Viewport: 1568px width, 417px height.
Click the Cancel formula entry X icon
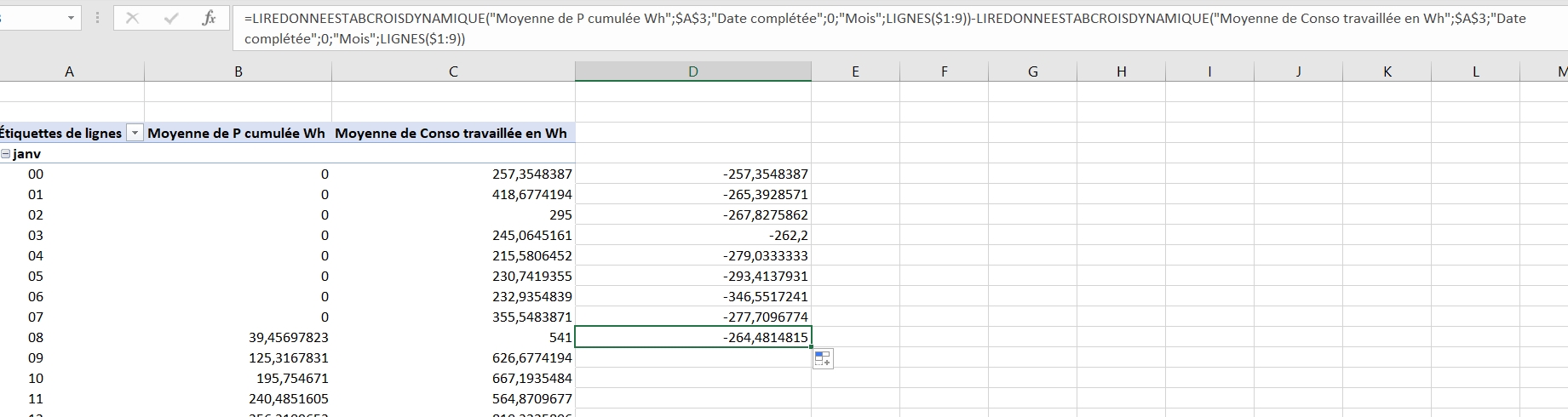click(x=132, y=18)
